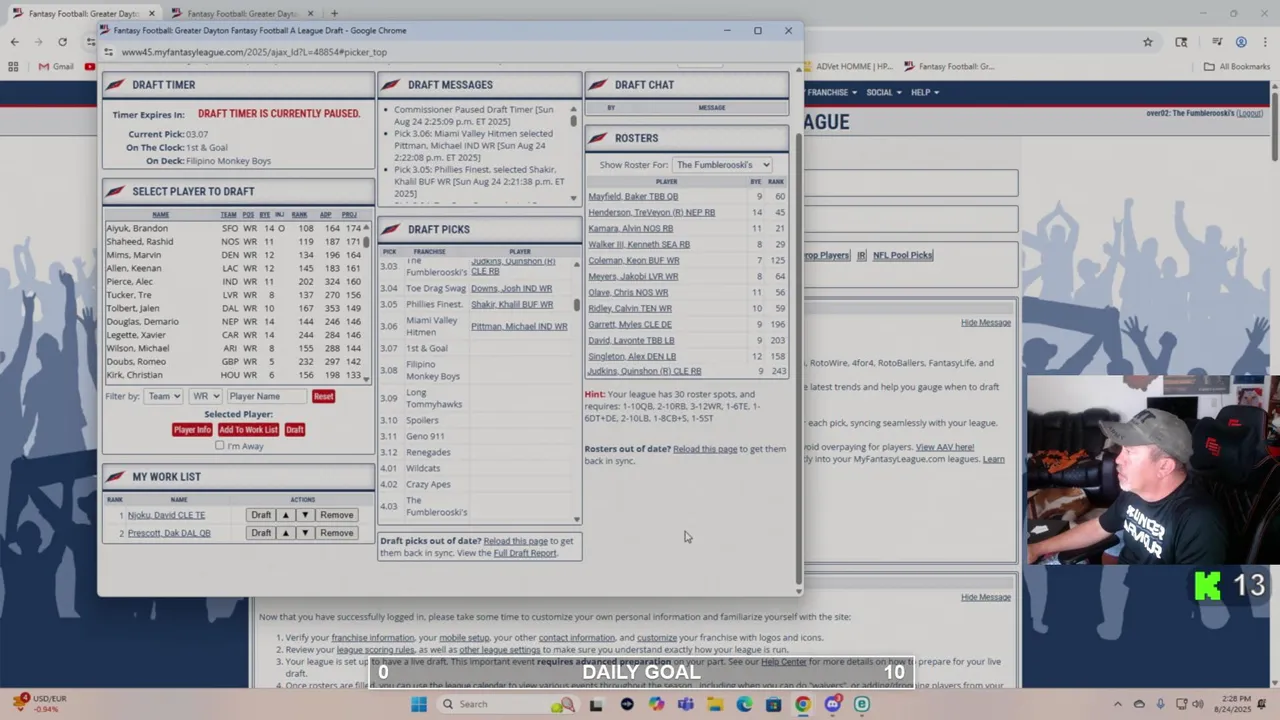Open Windows Start menu
This screenshot has height=720, width=1280.
pos(419,704)
